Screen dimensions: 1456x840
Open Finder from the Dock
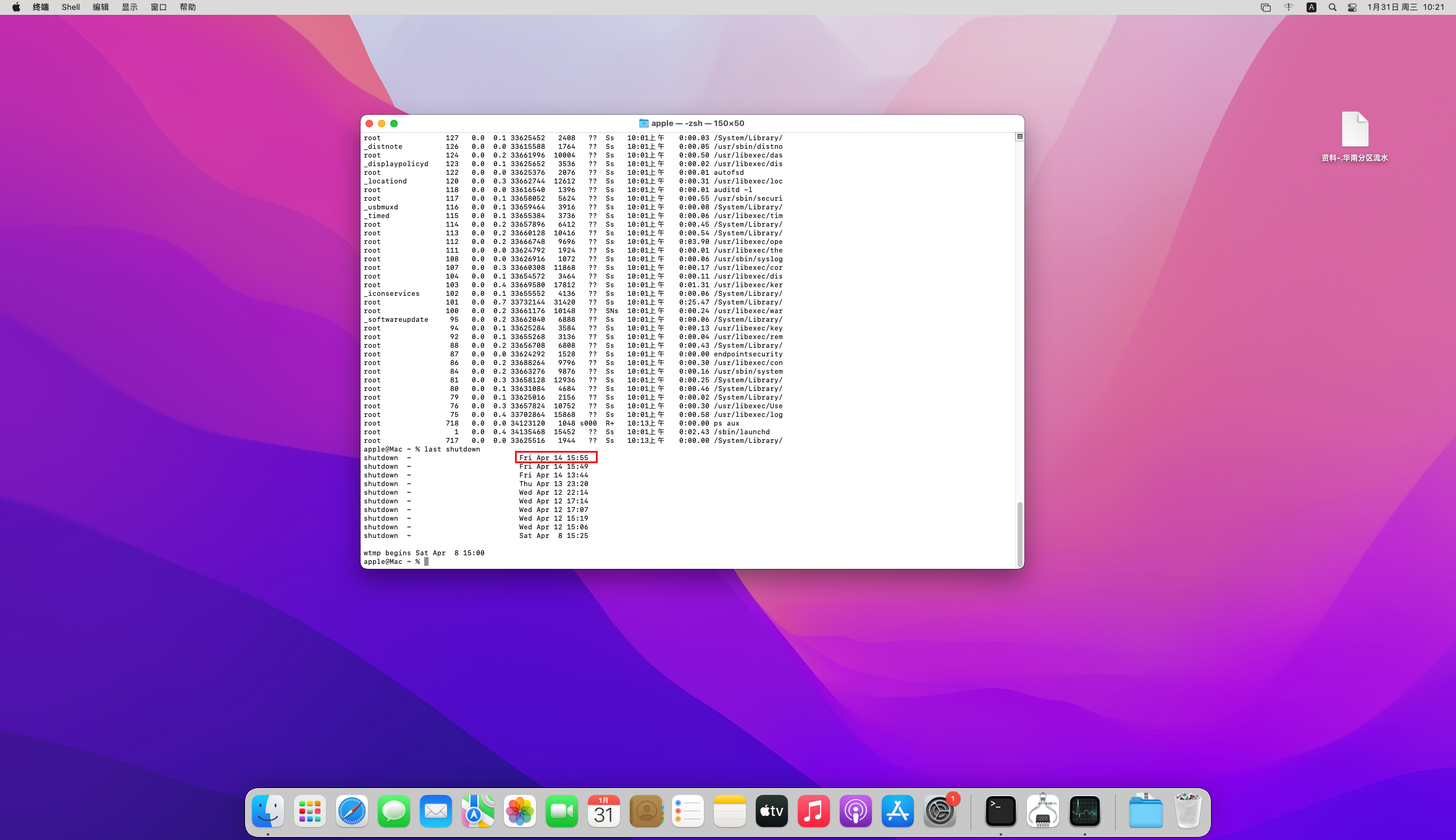click(x=268, y=811)
